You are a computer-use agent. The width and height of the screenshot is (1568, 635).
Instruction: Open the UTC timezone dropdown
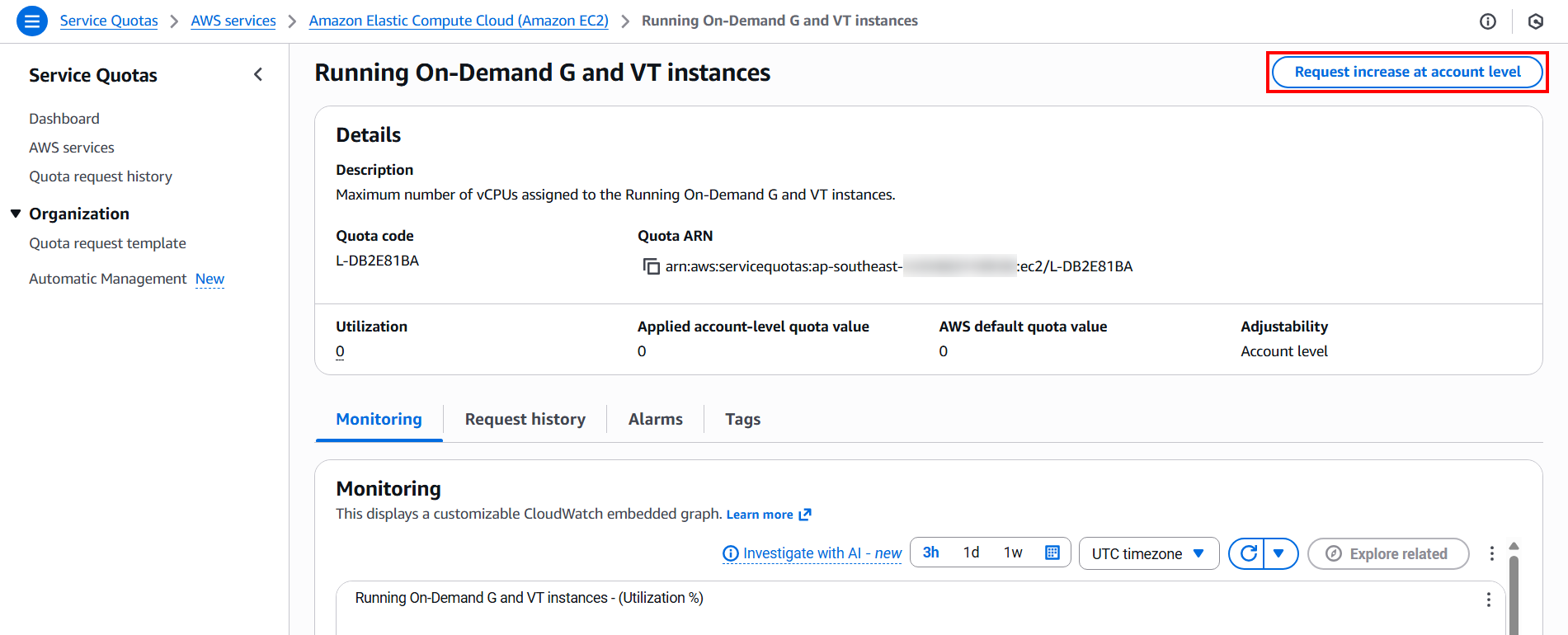tap(1148, 553)
